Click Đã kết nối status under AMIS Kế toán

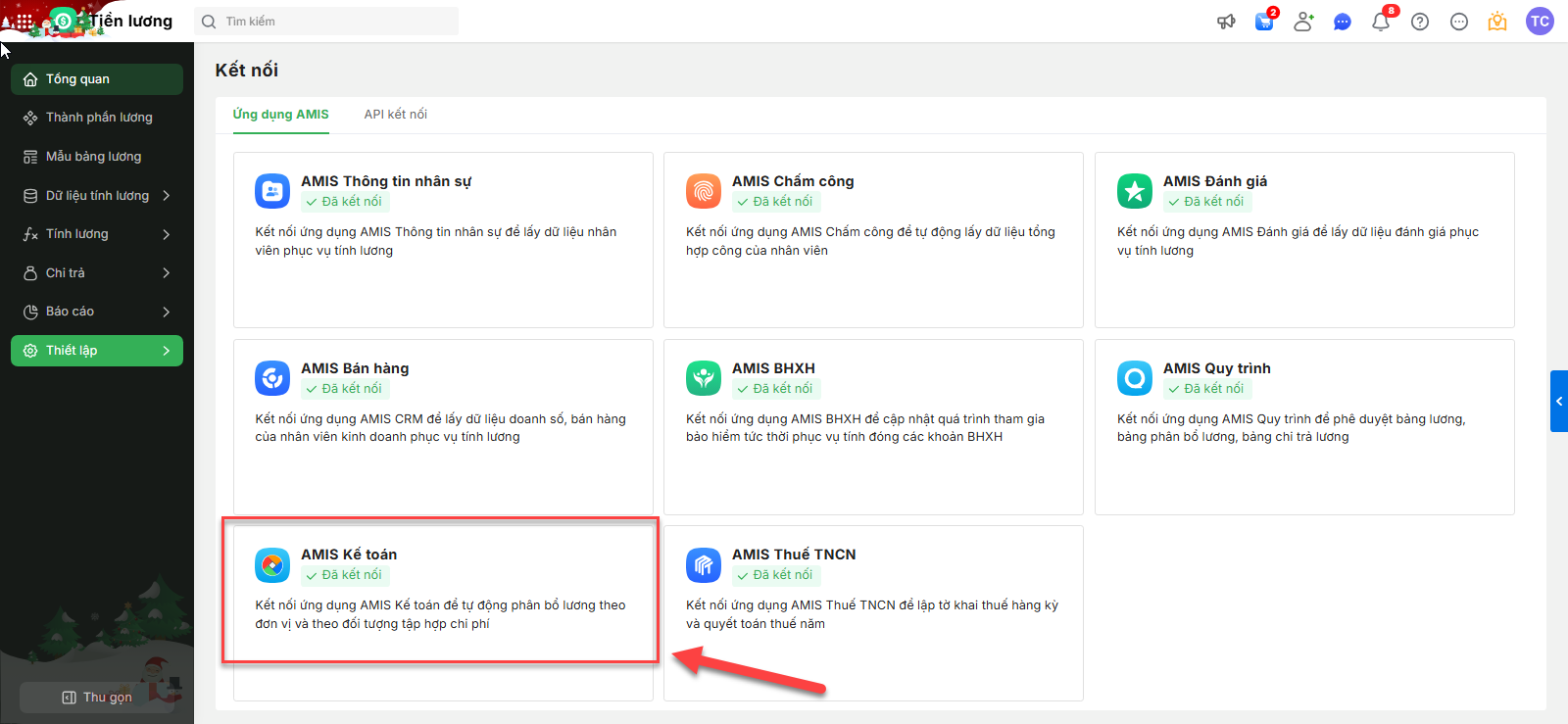[x=344, y=575]
